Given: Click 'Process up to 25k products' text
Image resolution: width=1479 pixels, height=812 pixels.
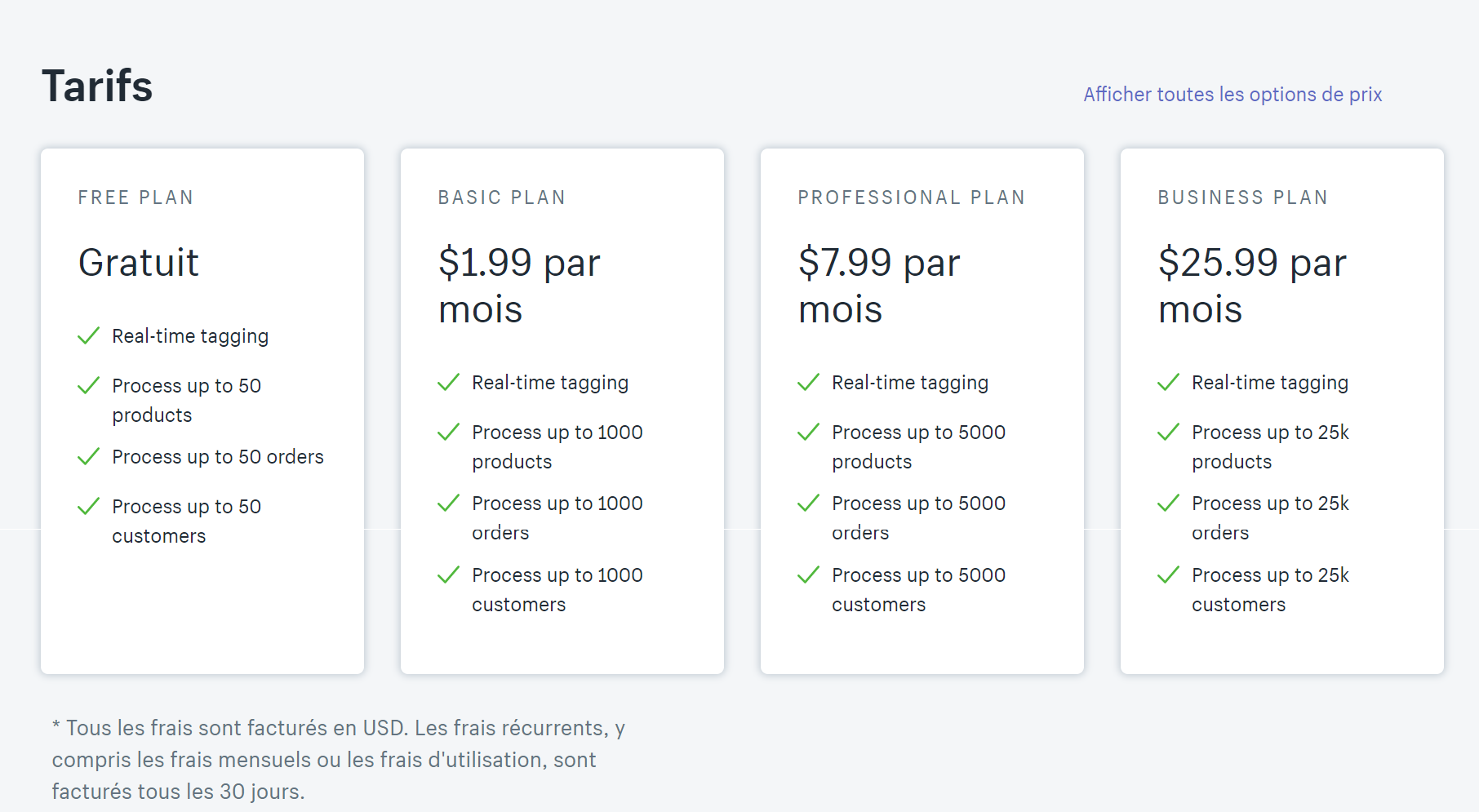Looking at the screenshot, I should pyautogui.click(x=1271, y=447).
